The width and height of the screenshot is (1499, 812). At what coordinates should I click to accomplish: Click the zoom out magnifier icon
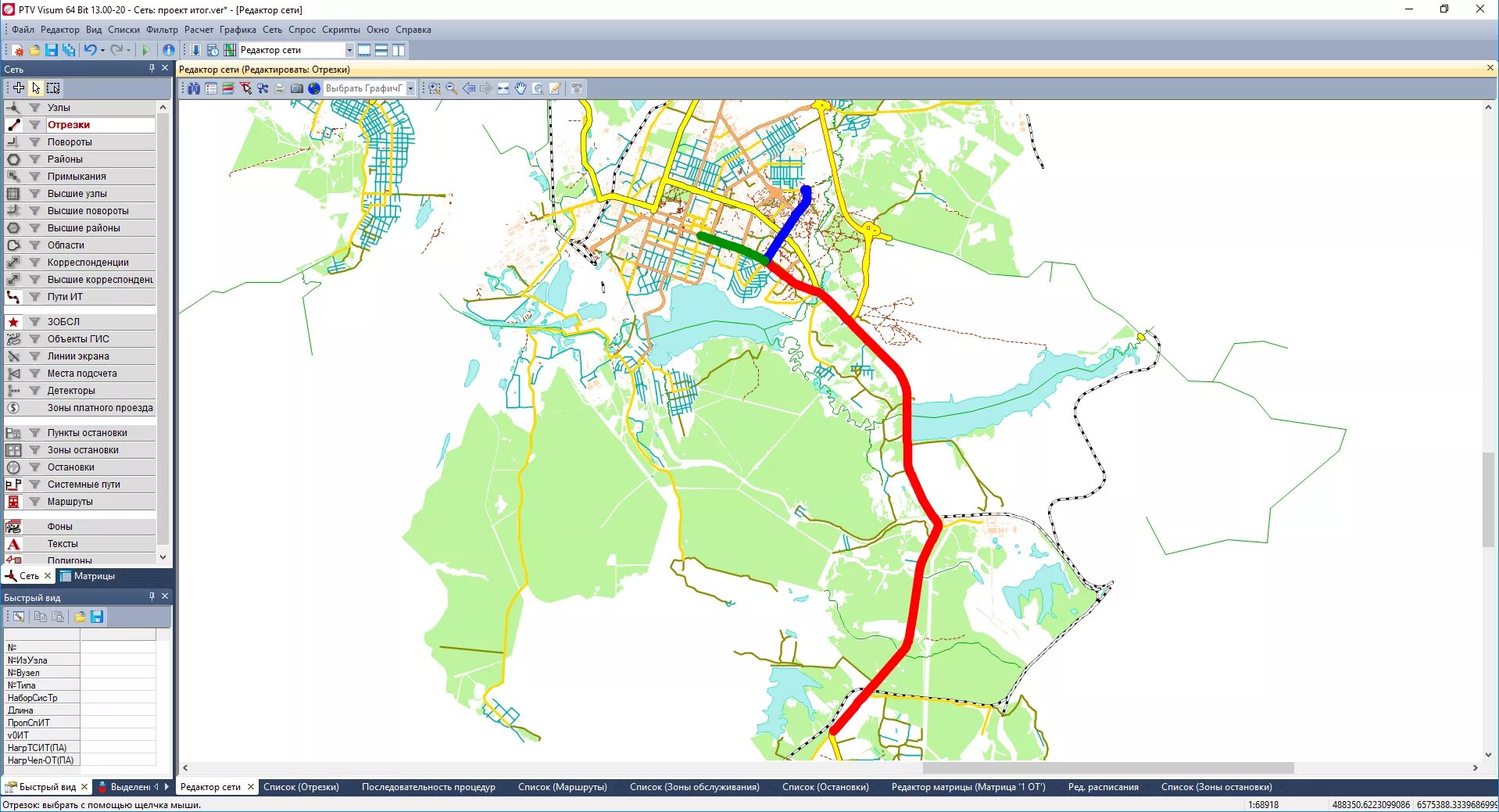(452, 88)
